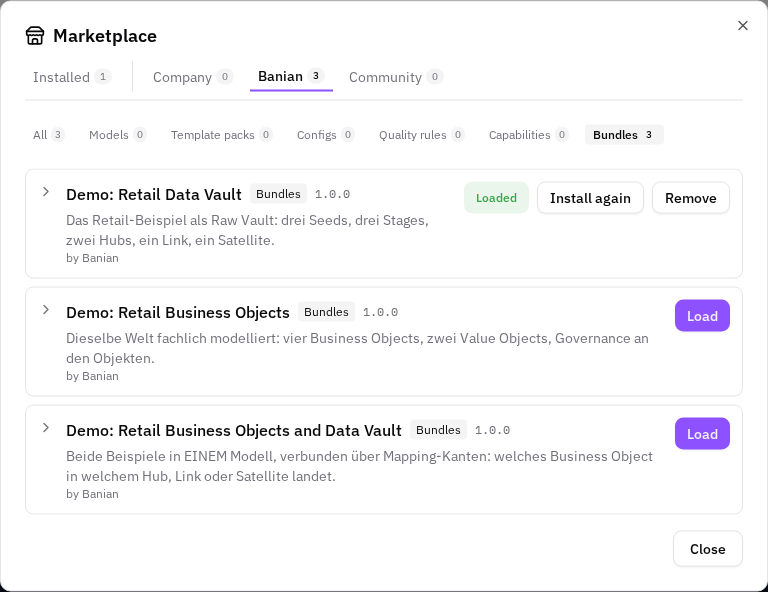This screenshot has width=768, height=592.
Task: Click the Marketplace storefront icon
Action: (x=35, y=36)
